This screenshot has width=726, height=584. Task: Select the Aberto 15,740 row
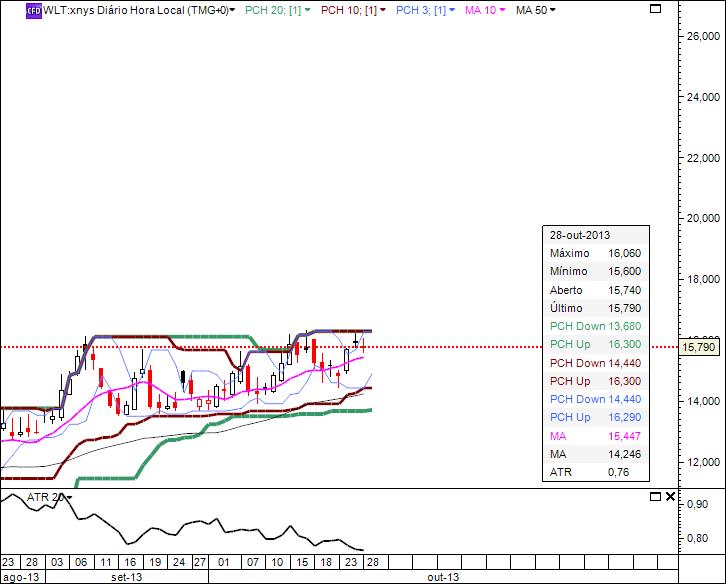(595, 290)
